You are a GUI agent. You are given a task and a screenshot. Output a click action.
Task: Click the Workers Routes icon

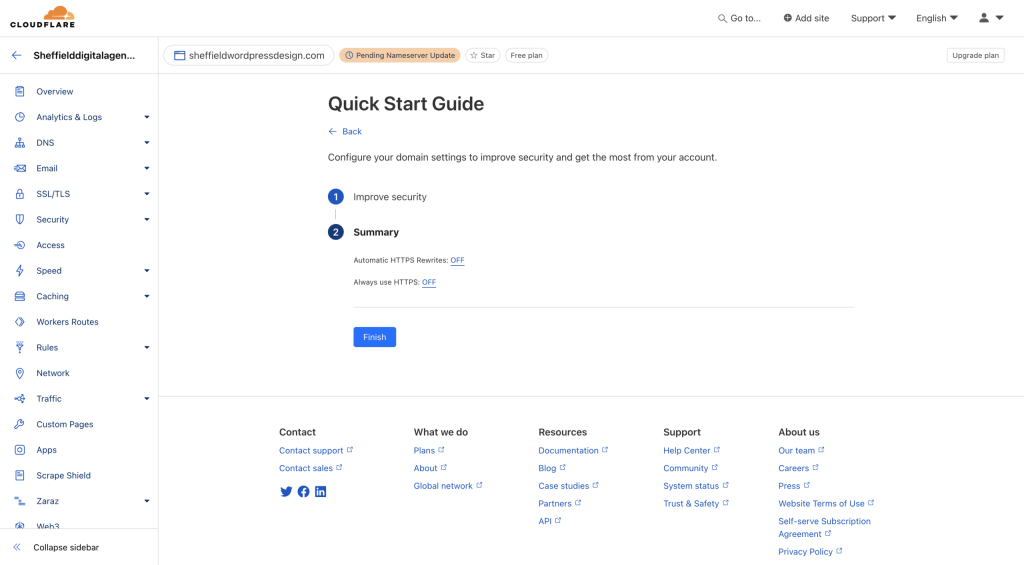20,322
